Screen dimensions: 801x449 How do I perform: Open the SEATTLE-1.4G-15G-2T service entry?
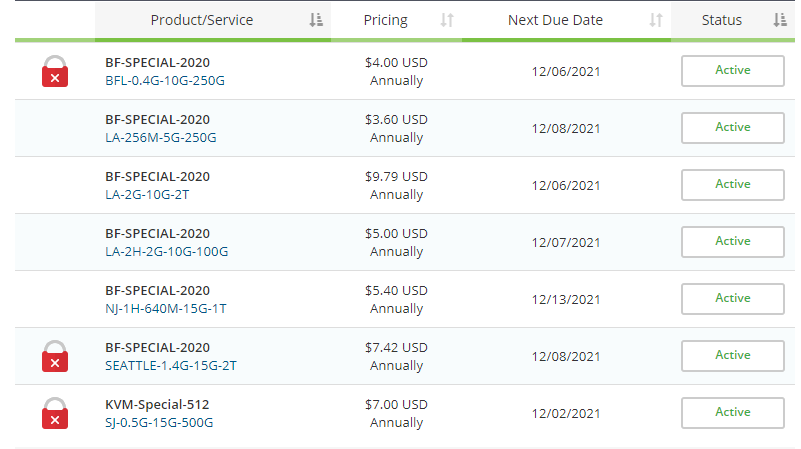coord(170,366)
